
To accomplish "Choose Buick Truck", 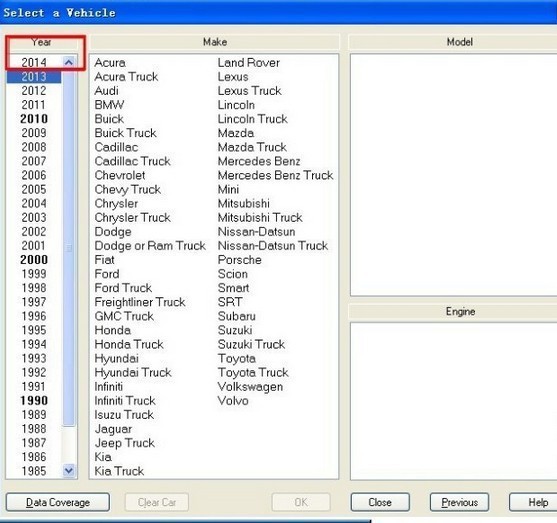I will click(x=125, y=133).
